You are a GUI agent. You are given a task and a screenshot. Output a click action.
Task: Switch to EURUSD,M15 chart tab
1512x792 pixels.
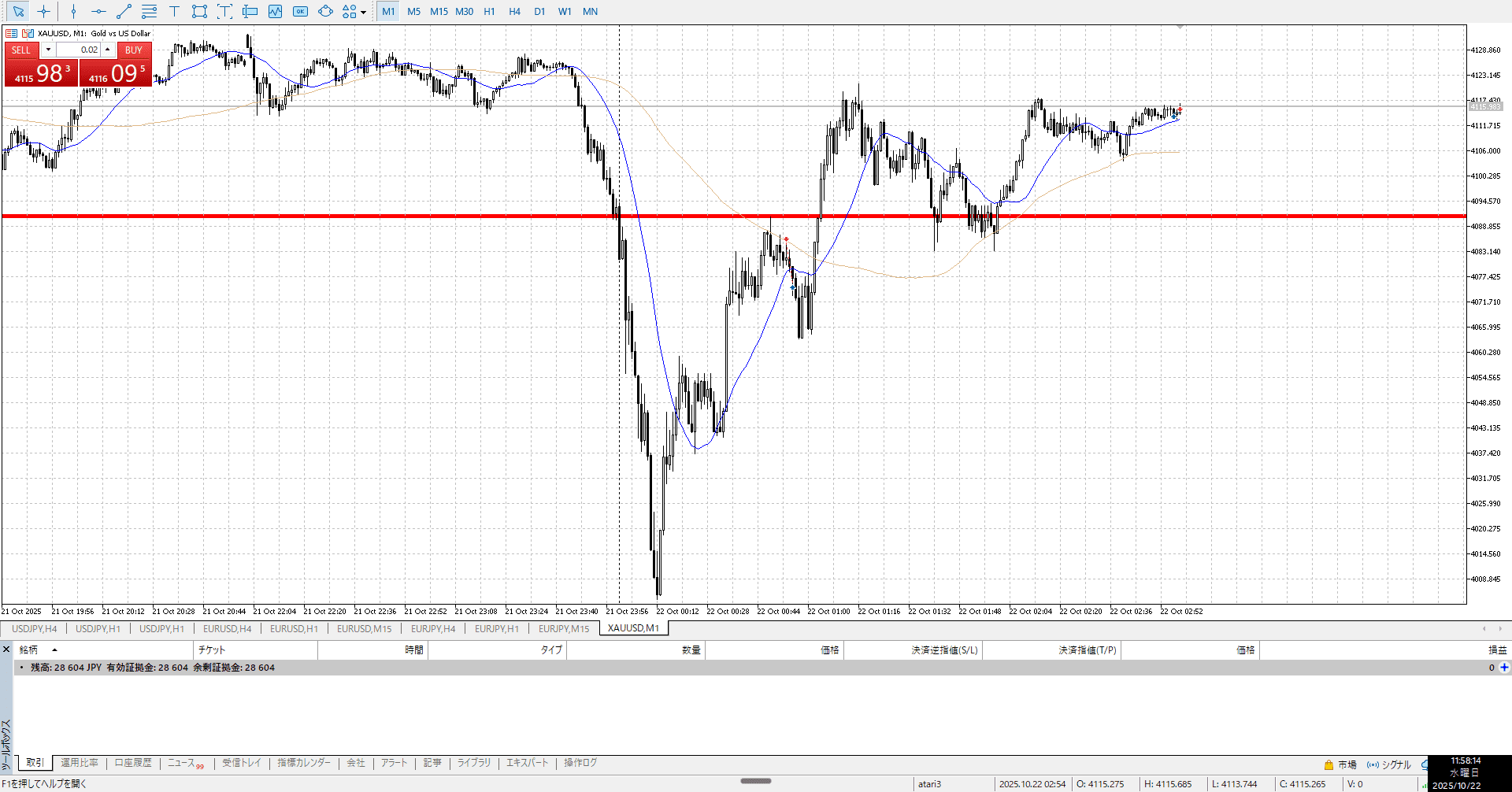point(364,628)
